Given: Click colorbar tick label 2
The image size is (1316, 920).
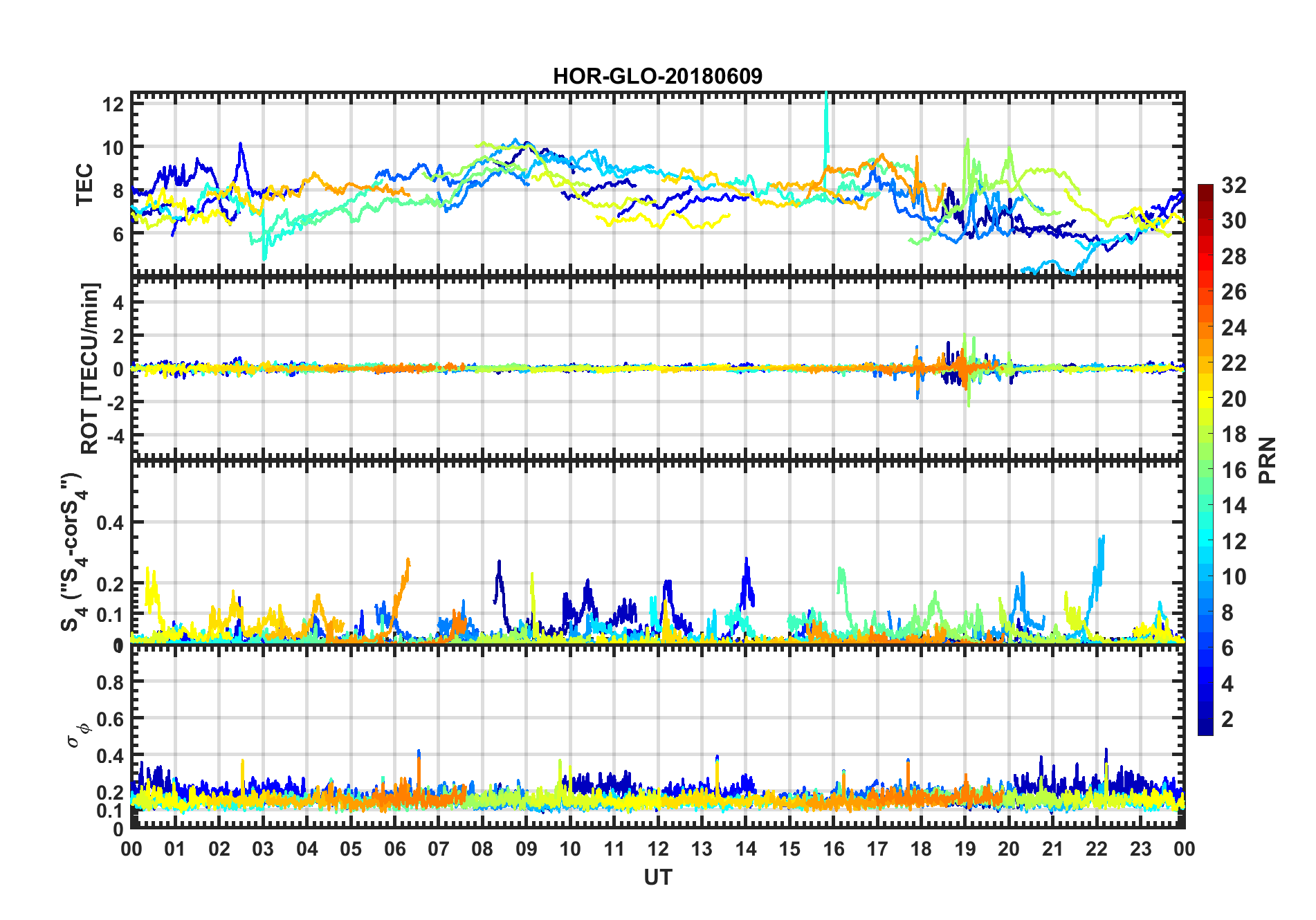Looking at the screenshot, I should [1227, 719].
